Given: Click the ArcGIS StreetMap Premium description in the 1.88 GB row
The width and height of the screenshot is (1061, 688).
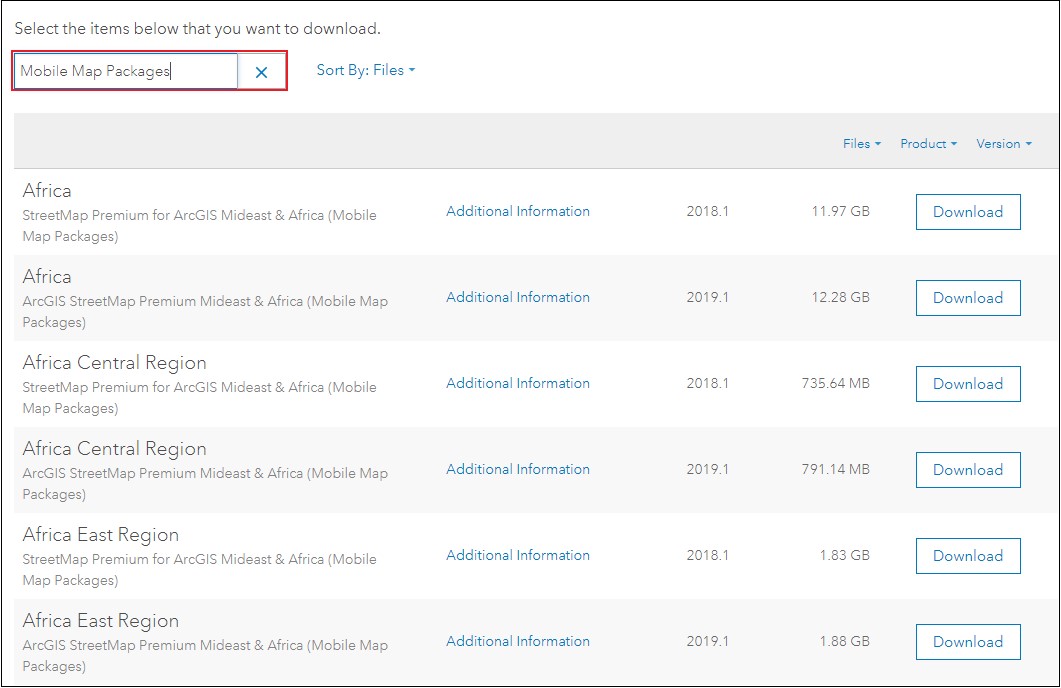Looking at the screenshot, I should tap(205, 655).
